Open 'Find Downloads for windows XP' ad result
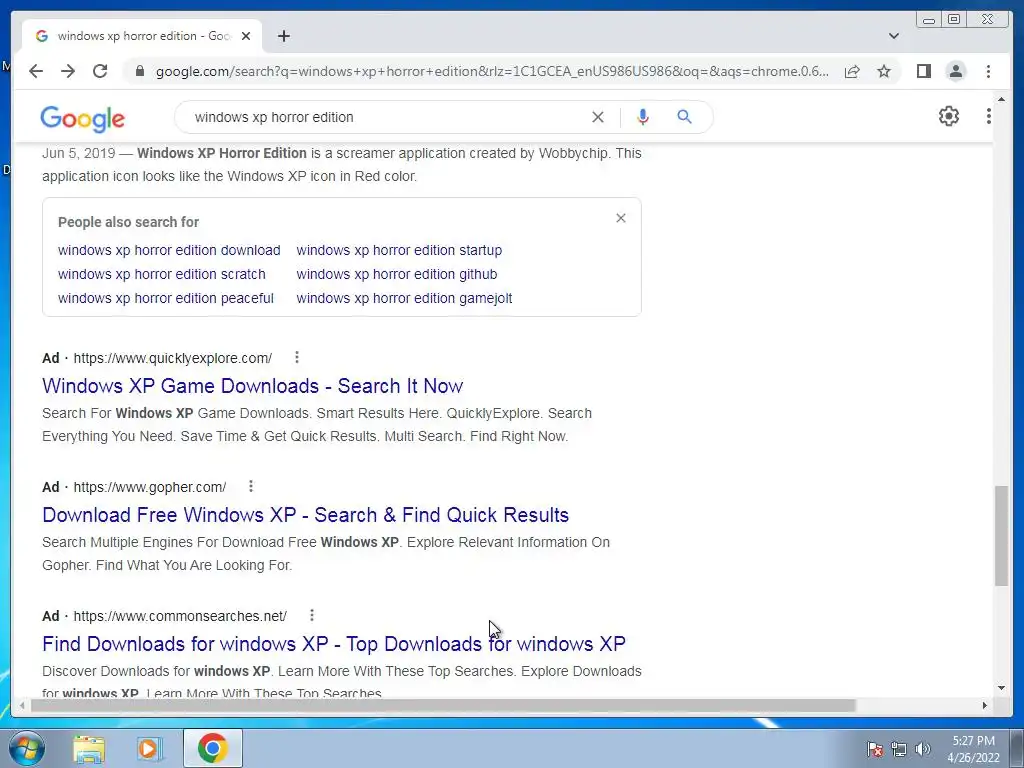Screen dimensions: 1024x768 coord(334,644)
